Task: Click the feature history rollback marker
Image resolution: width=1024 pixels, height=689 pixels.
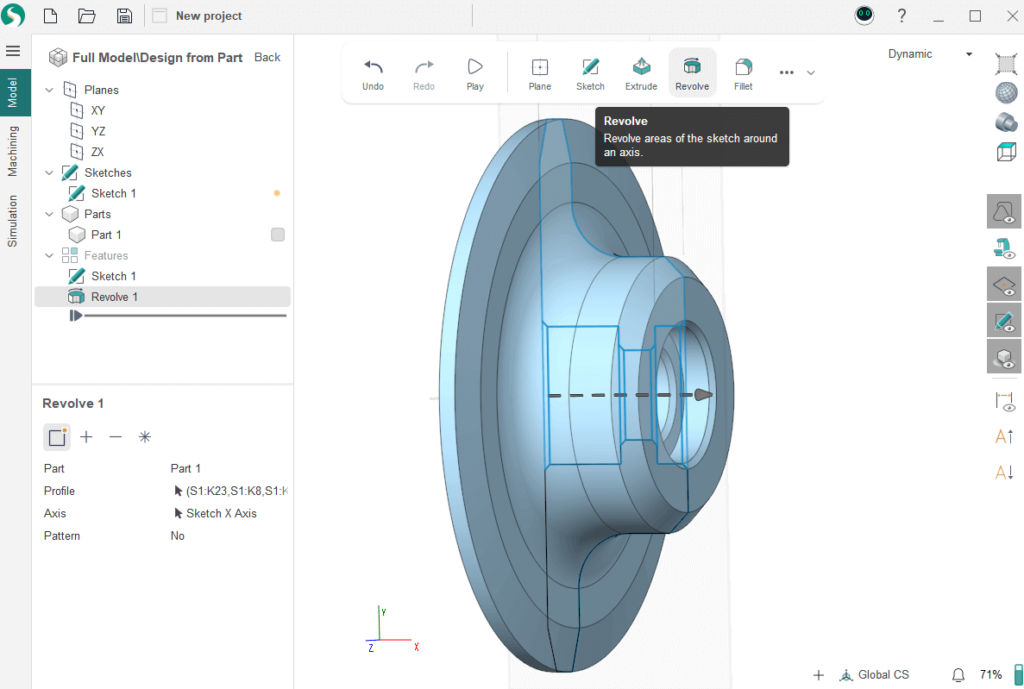Action: (x=76, y=316)
